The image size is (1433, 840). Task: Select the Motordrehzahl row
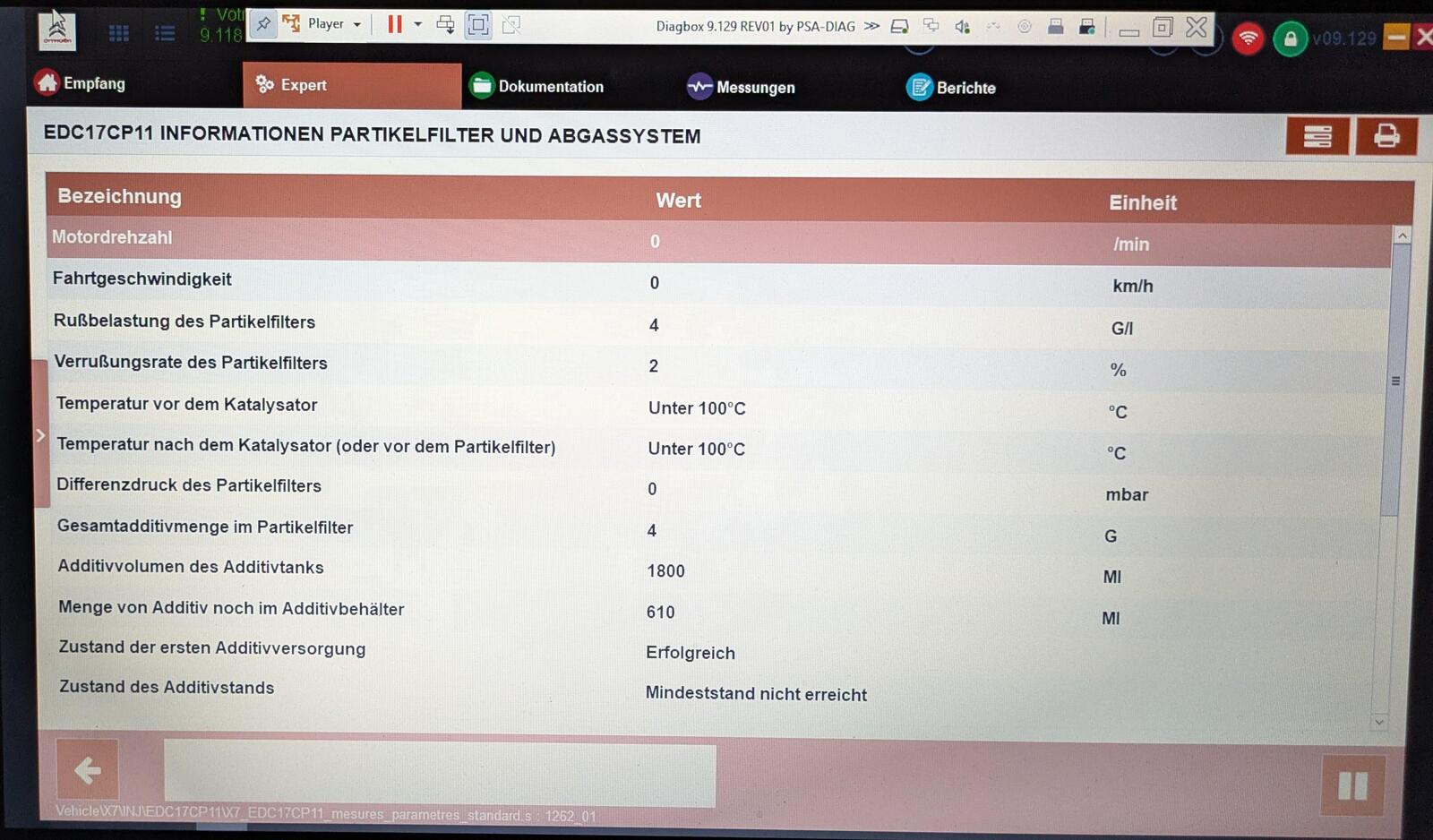719,241
